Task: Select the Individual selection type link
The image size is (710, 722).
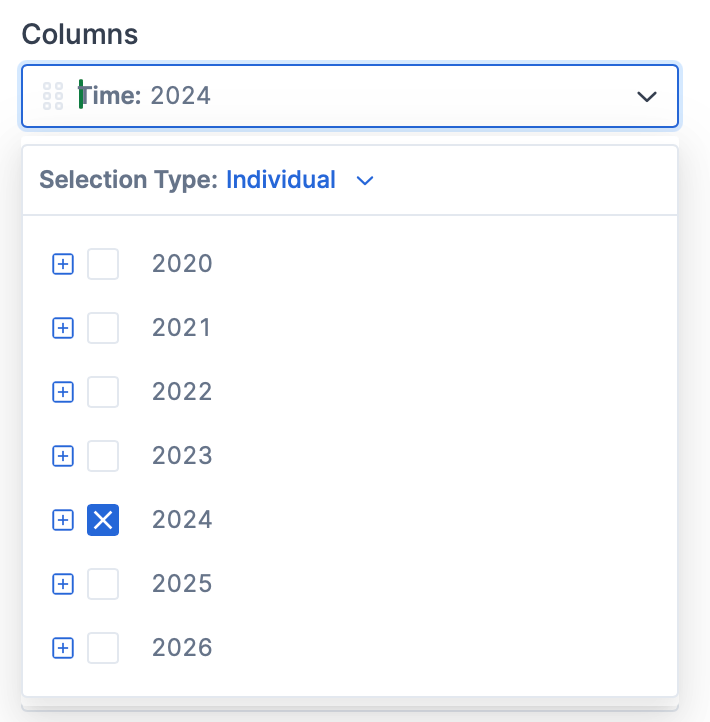Action: tap(281, 180)
